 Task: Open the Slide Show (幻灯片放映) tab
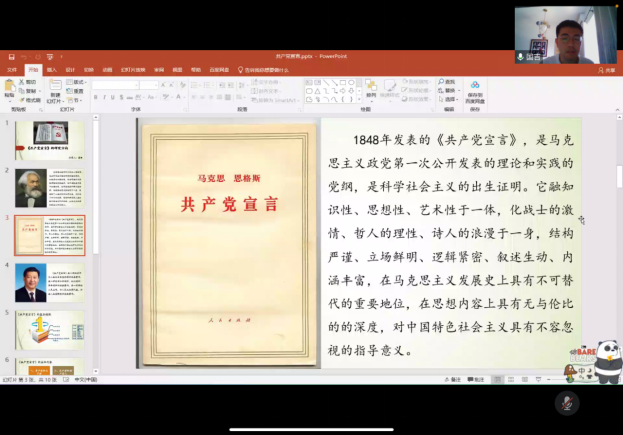pyautogui.click(x=133, y=70)
